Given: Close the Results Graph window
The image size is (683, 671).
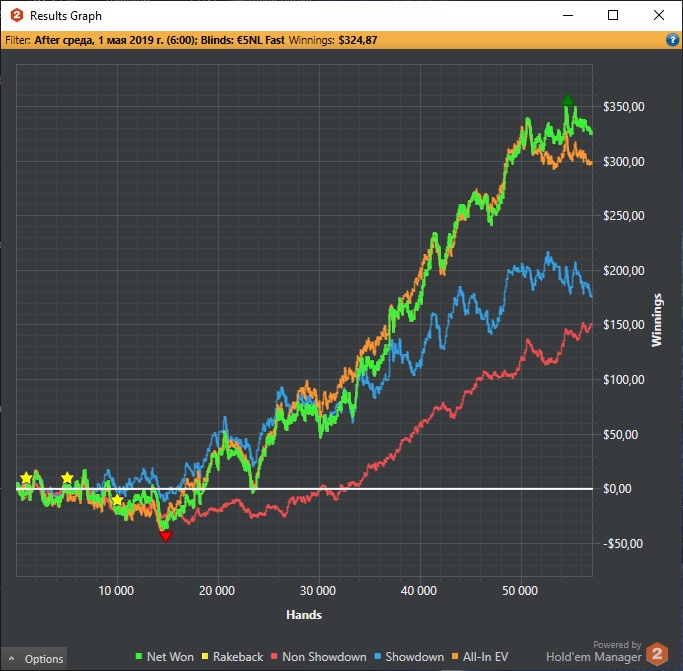Looking at the screenshot, I should coord(659,15).
